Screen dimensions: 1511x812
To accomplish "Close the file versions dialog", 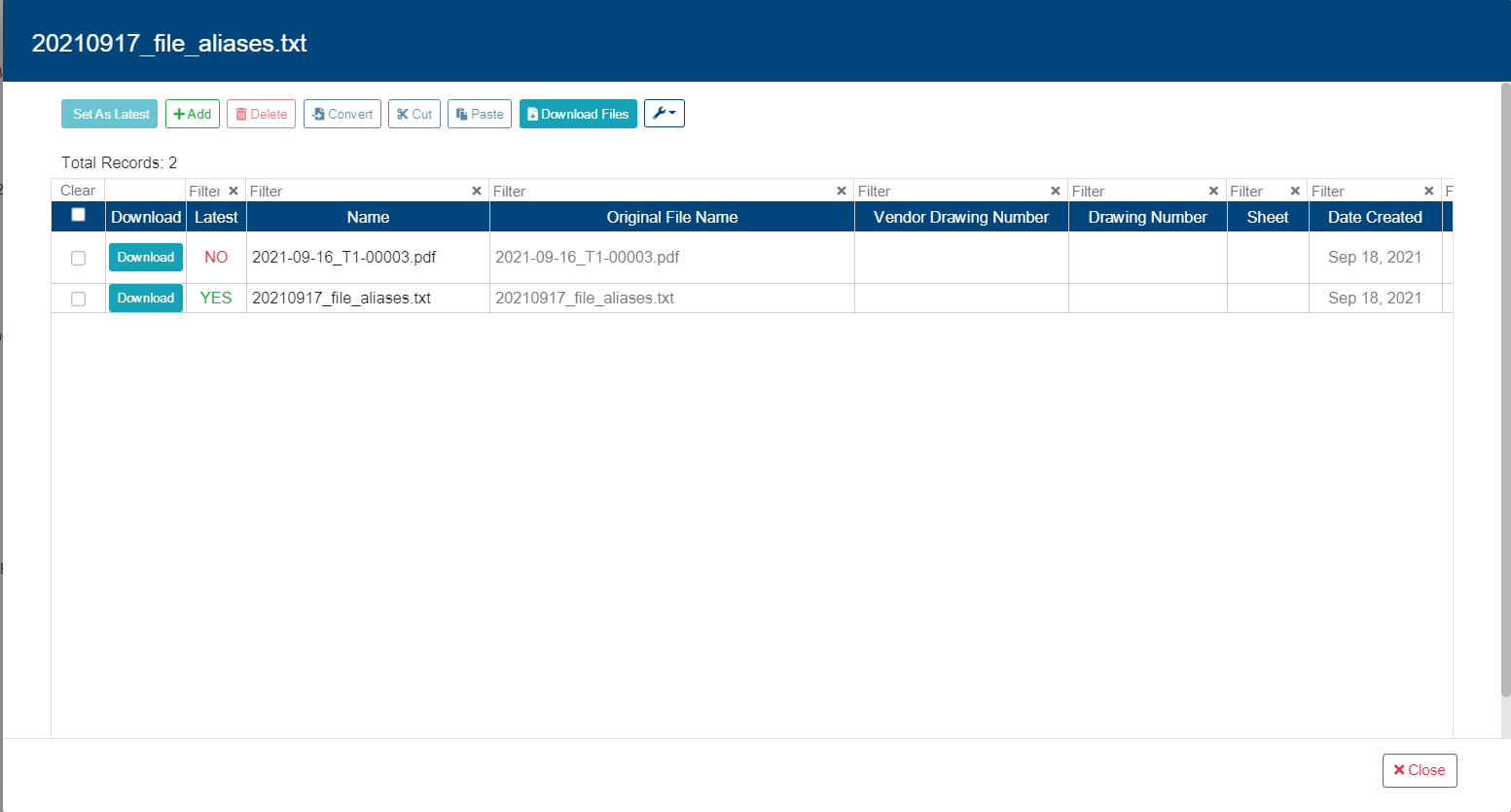I will coord(1420,770).
